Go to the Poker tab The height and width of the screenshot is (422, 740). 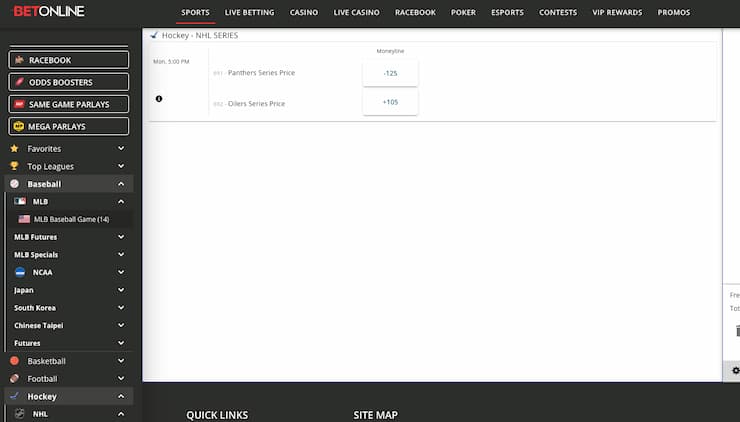pyautogui.click(x=463, y=12)
